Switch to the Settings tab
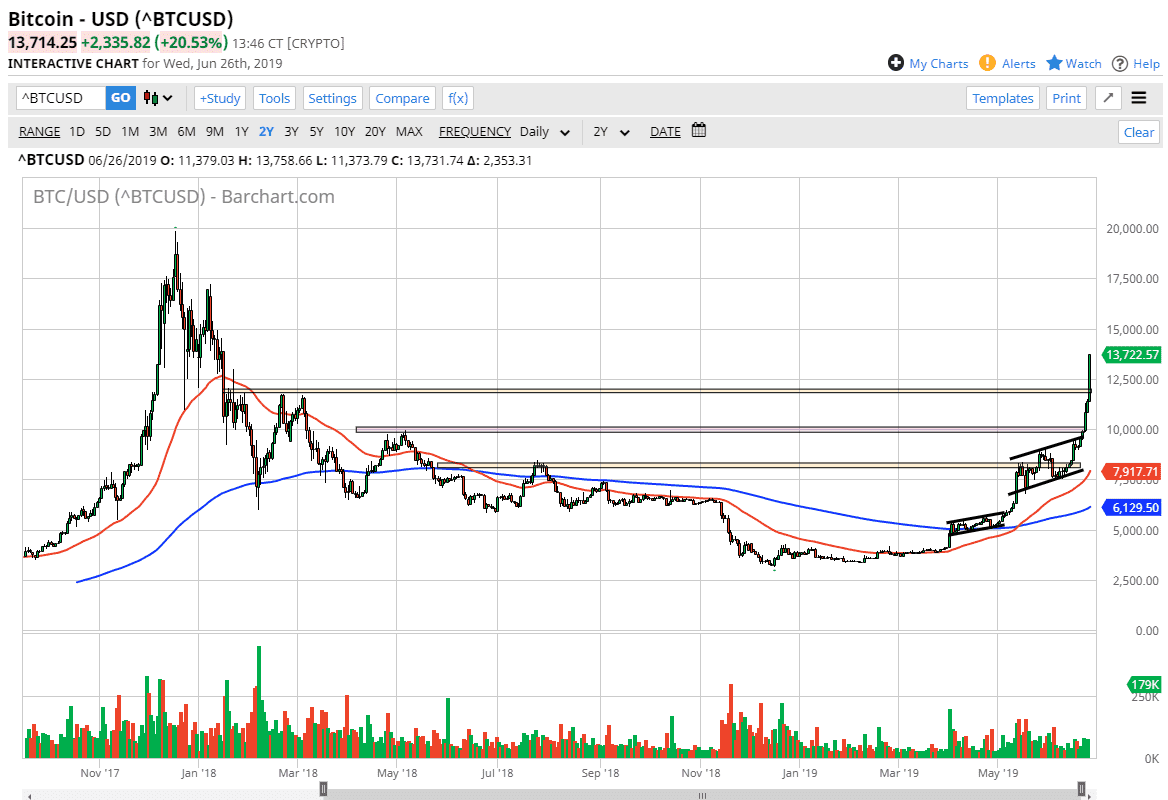This screenshot has height=800, width=1168. point(332,97)
